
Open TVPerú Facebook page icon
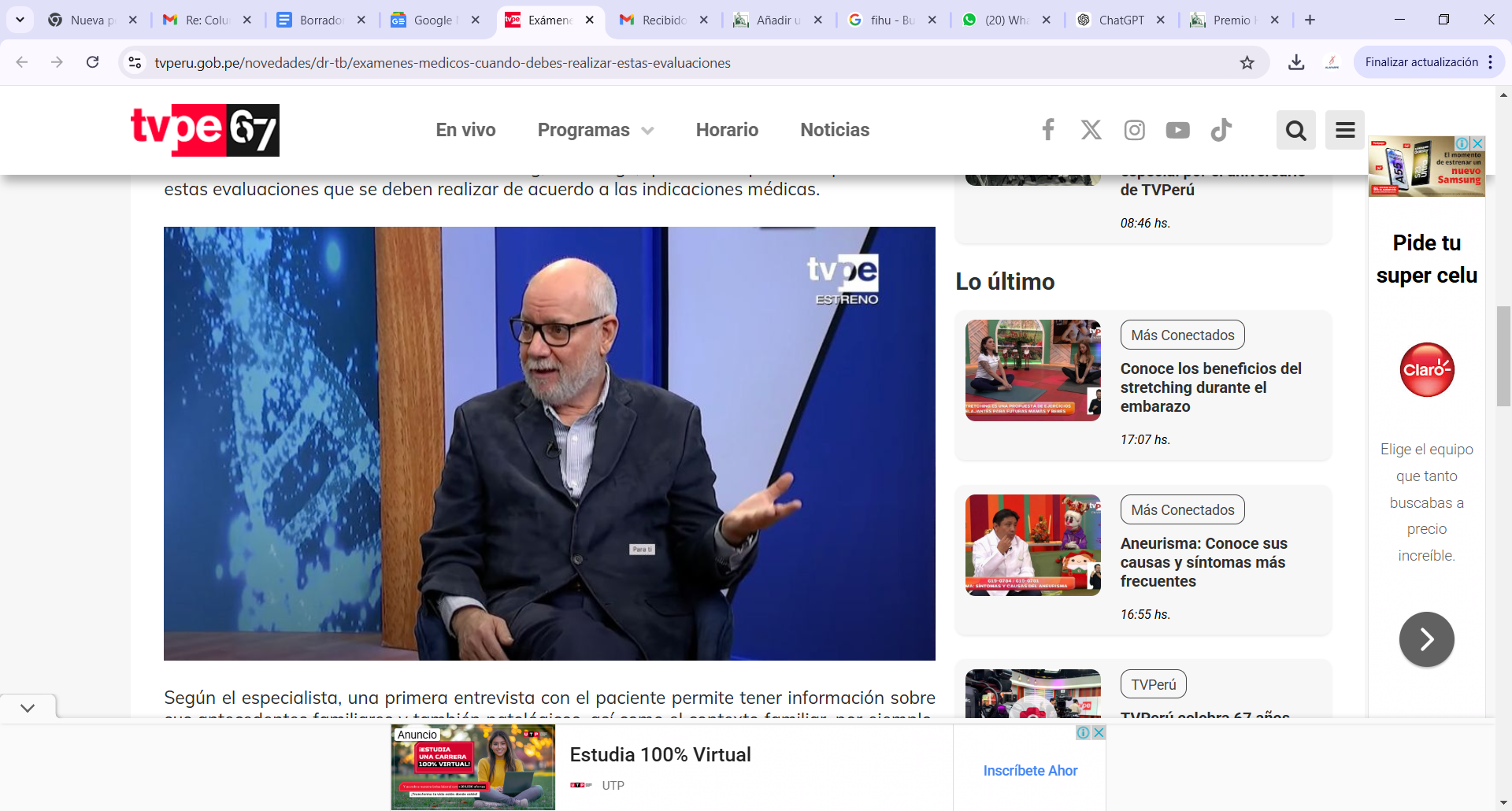coord(1048,130)
